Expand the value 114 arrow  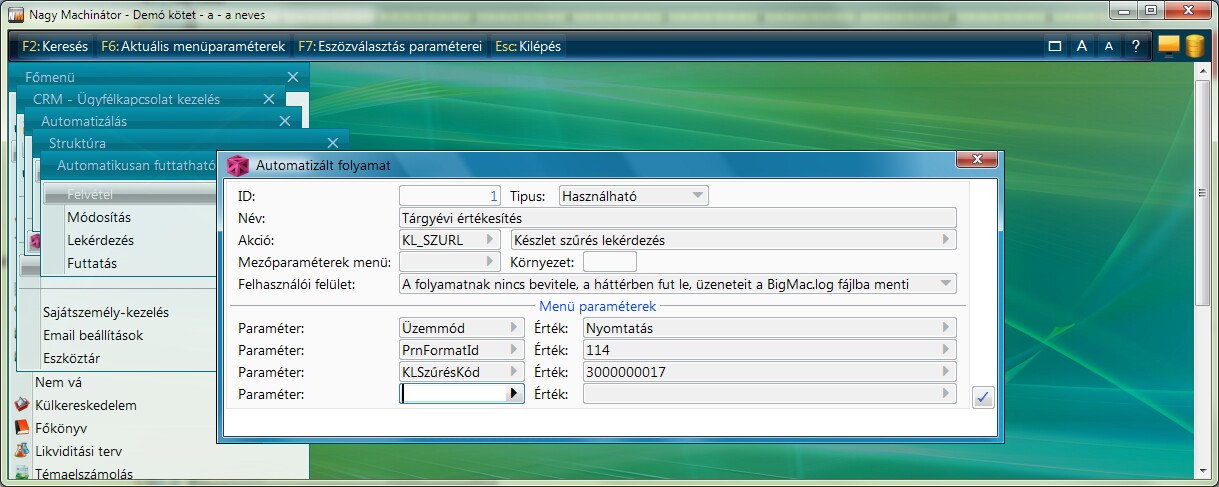pos(946,350)
